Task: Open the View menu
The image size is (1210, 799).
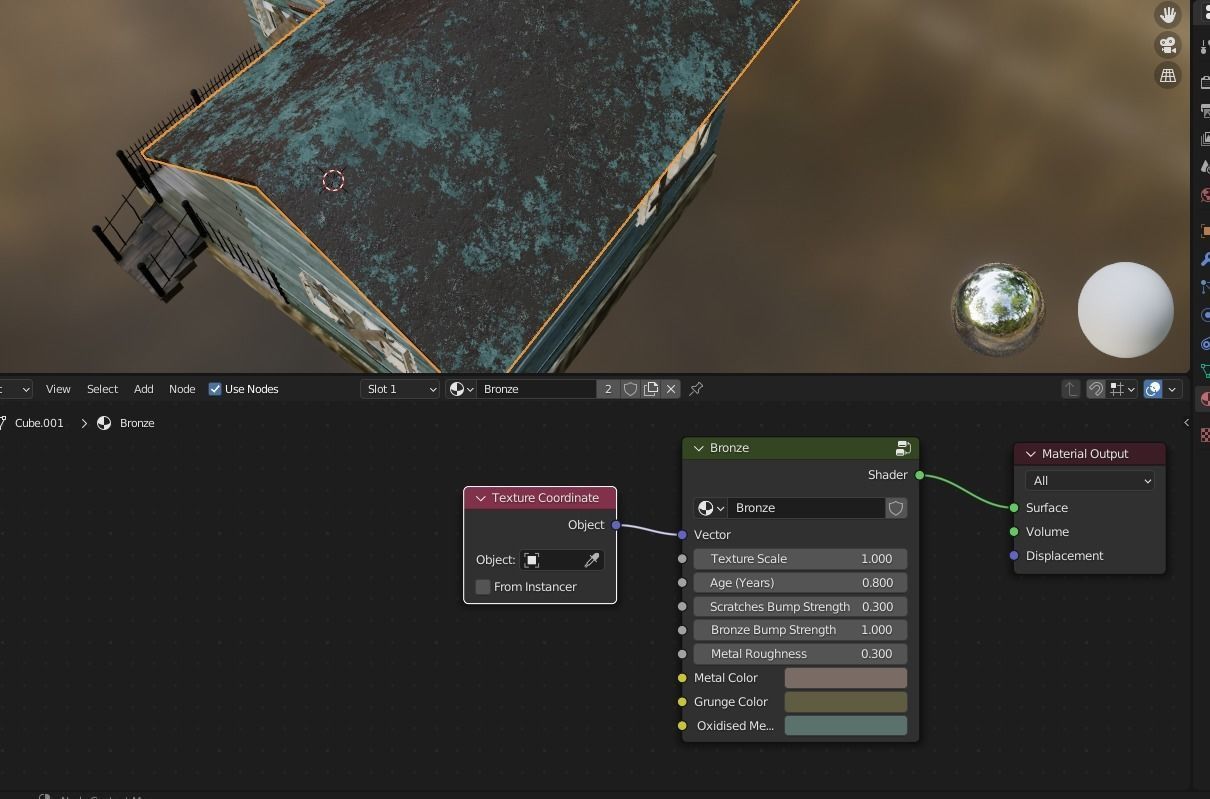Action: tap(58, 389)
